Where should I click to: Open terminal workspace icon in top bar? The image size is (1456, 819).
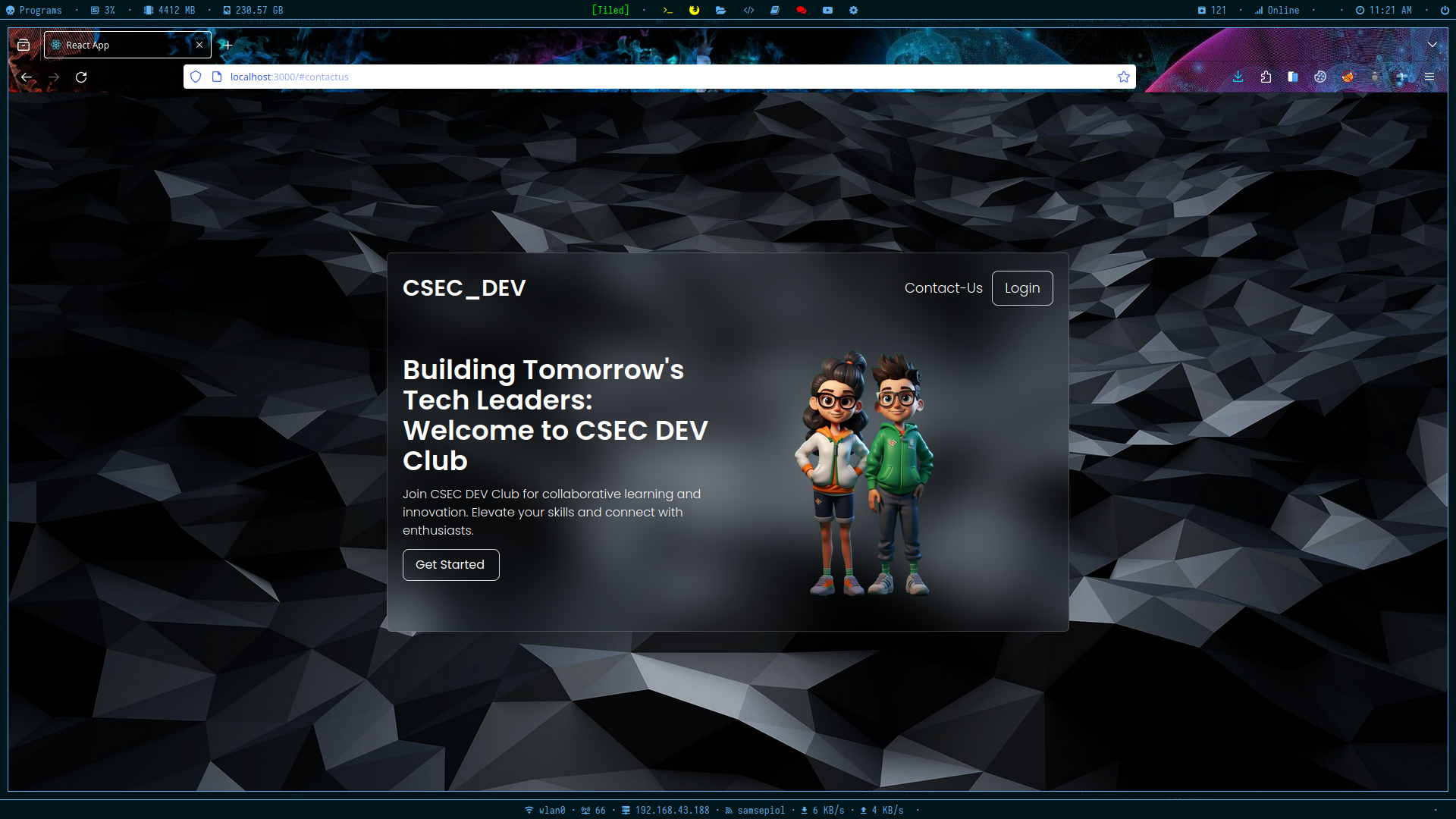[x=667, y=10]
